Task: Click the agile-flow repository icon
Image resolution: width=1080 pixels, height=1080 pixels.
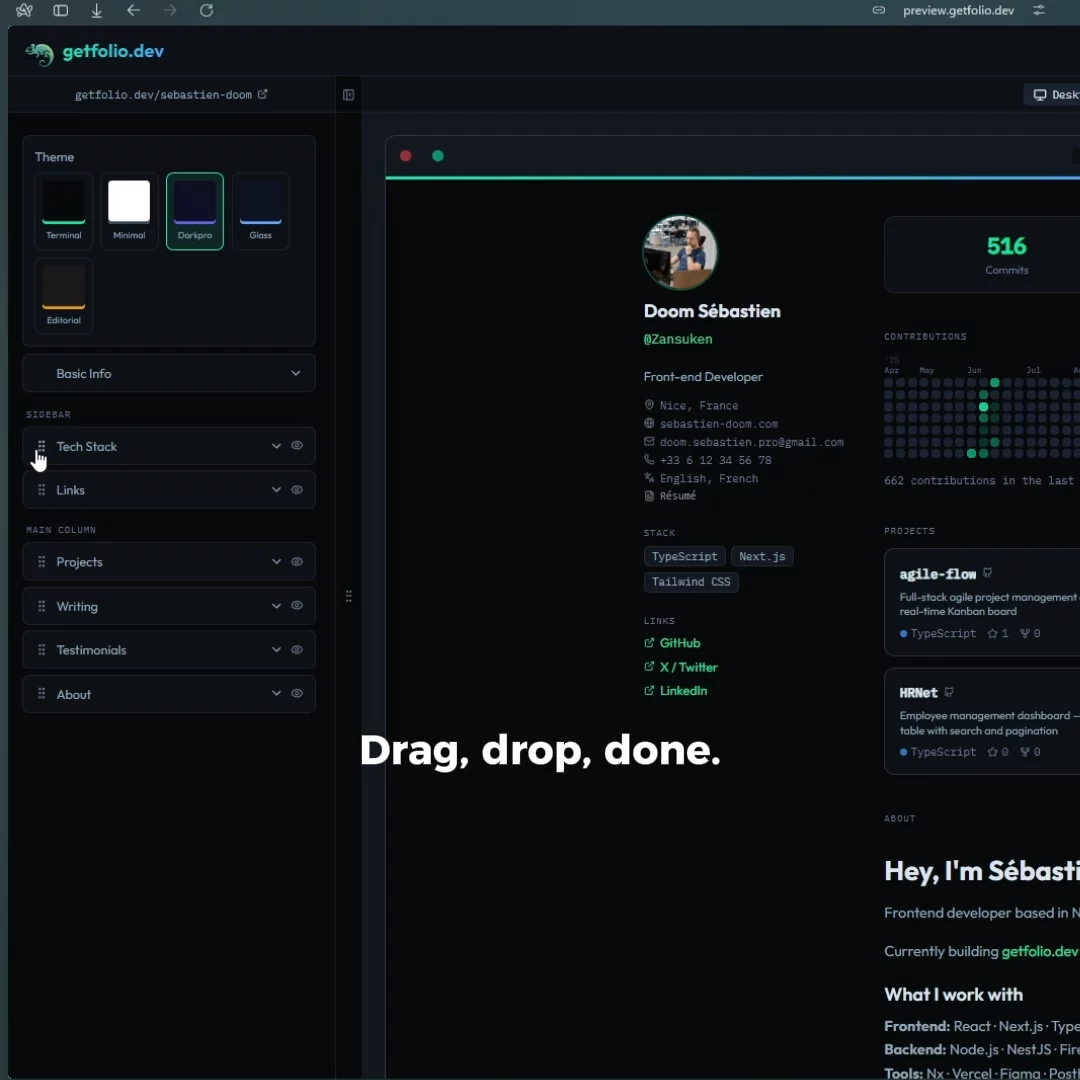Action: click(x=988, y=573)
